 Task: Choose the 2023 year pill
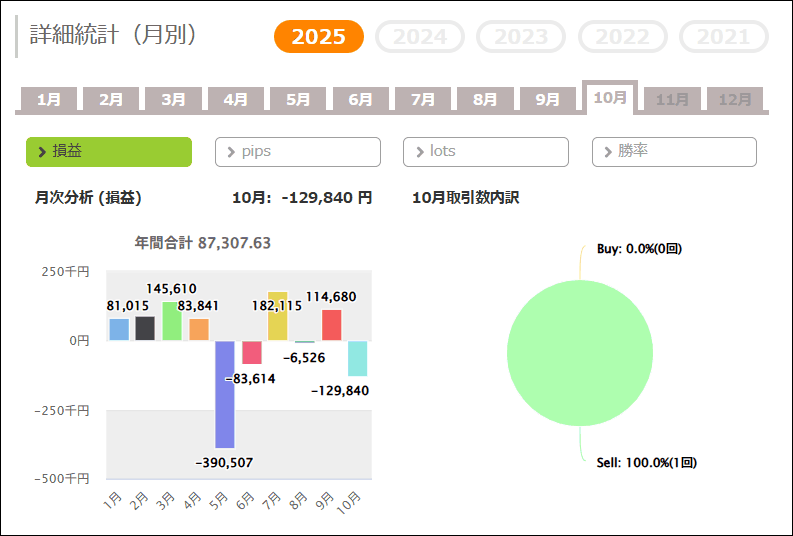pos(521,37)
